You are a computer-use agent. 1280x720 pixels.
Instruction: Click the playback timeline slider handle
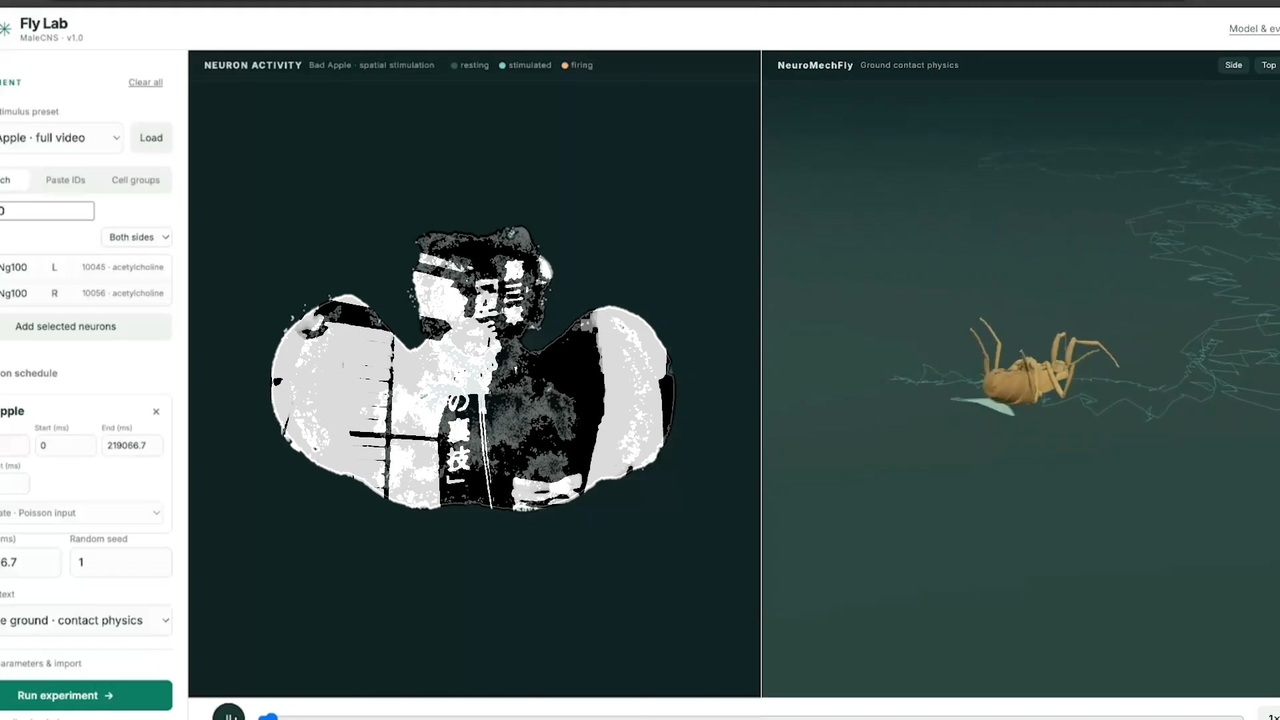pyautogui.click(x=268, y=716)
